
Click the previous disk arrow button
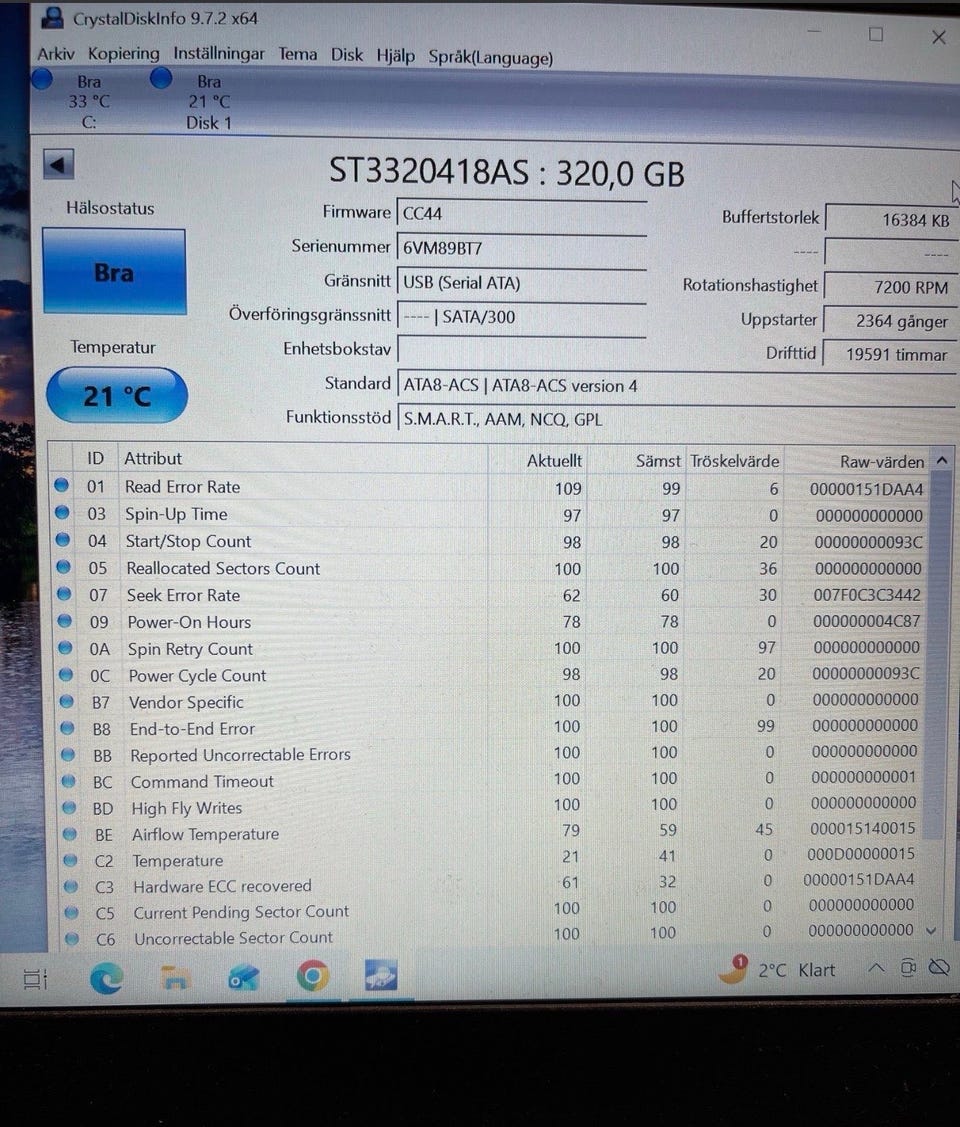click(59, 165)
